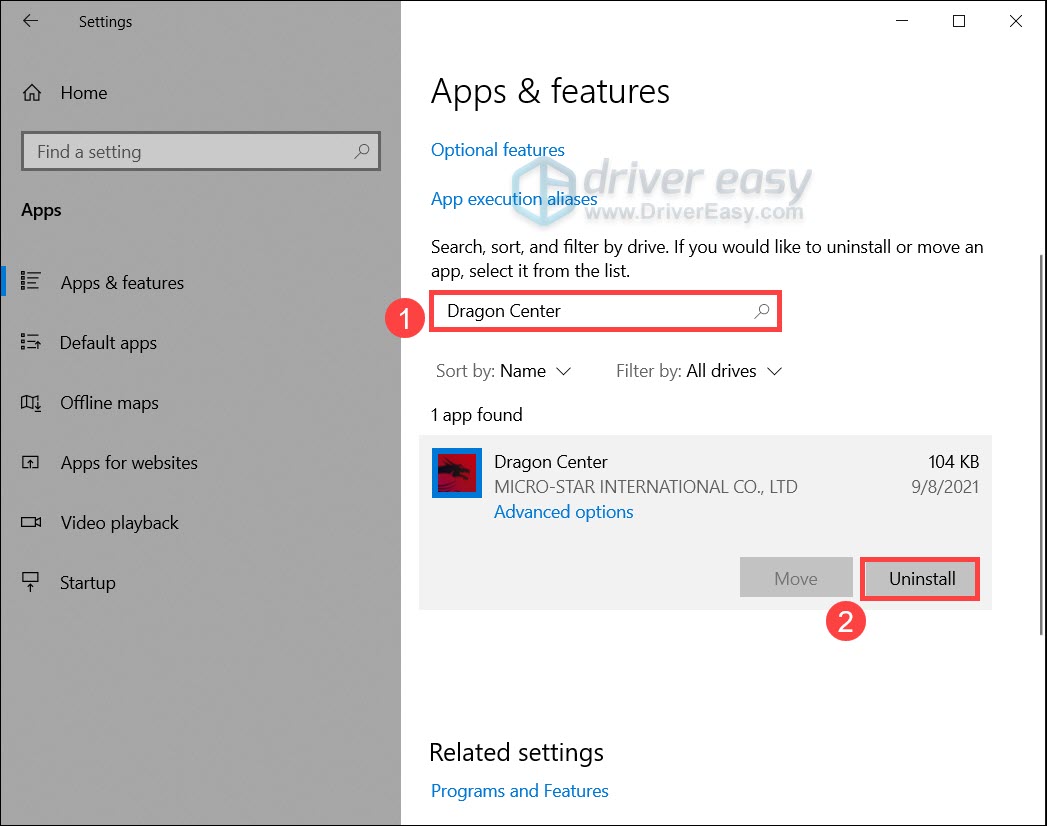Select the Default apps sidebar icon

[31, 342]
